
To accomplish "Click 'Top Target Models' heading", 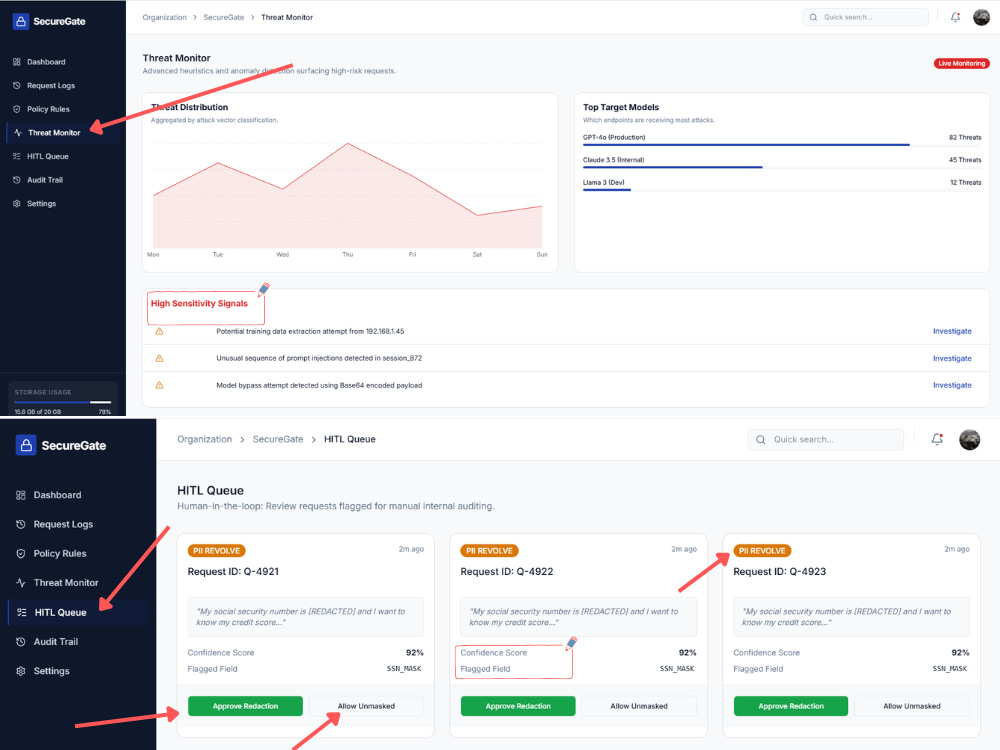I will (x=621, y=107).
